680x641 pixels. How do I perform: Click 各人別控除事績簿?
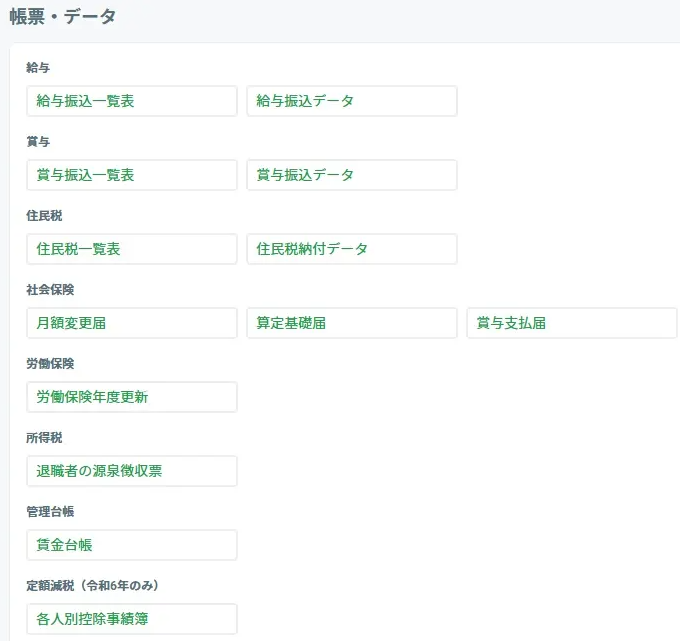pos(131,619)
